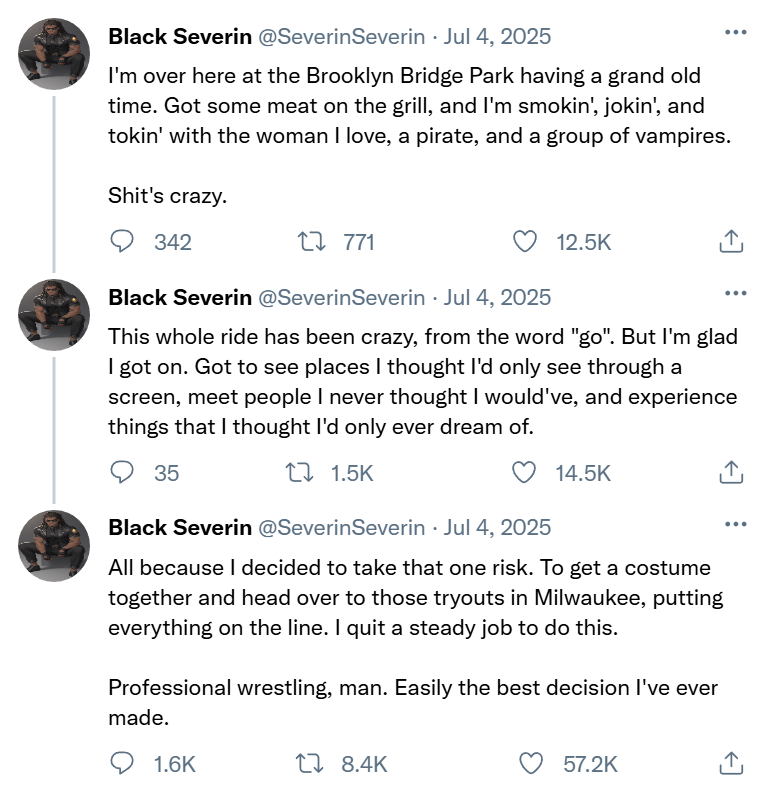Click the first tweet's profile avatar
The width and height of the screenshot is (768, 795).
[55, 51]
